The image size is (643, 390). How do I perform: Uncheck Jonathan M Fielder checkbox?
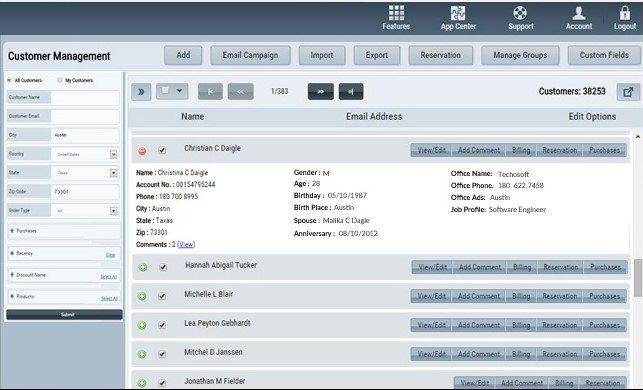coord(162,383)
